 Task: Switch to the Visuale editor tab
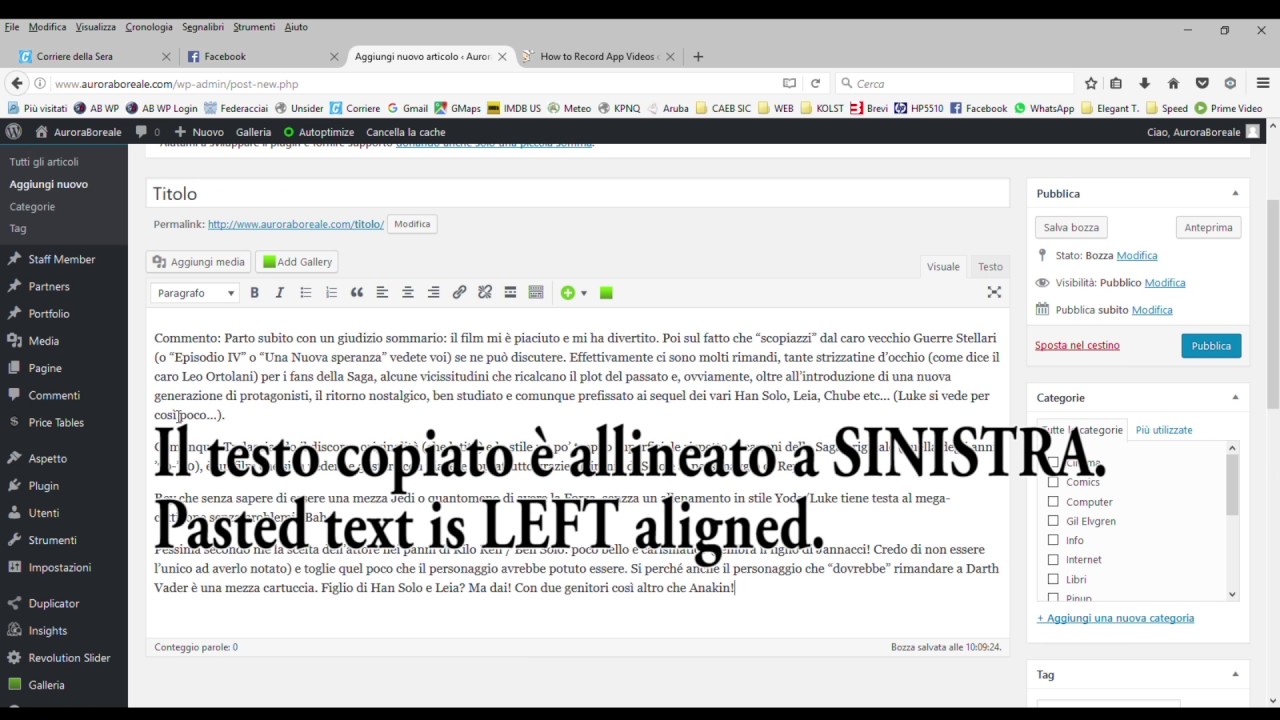(943, 267)
